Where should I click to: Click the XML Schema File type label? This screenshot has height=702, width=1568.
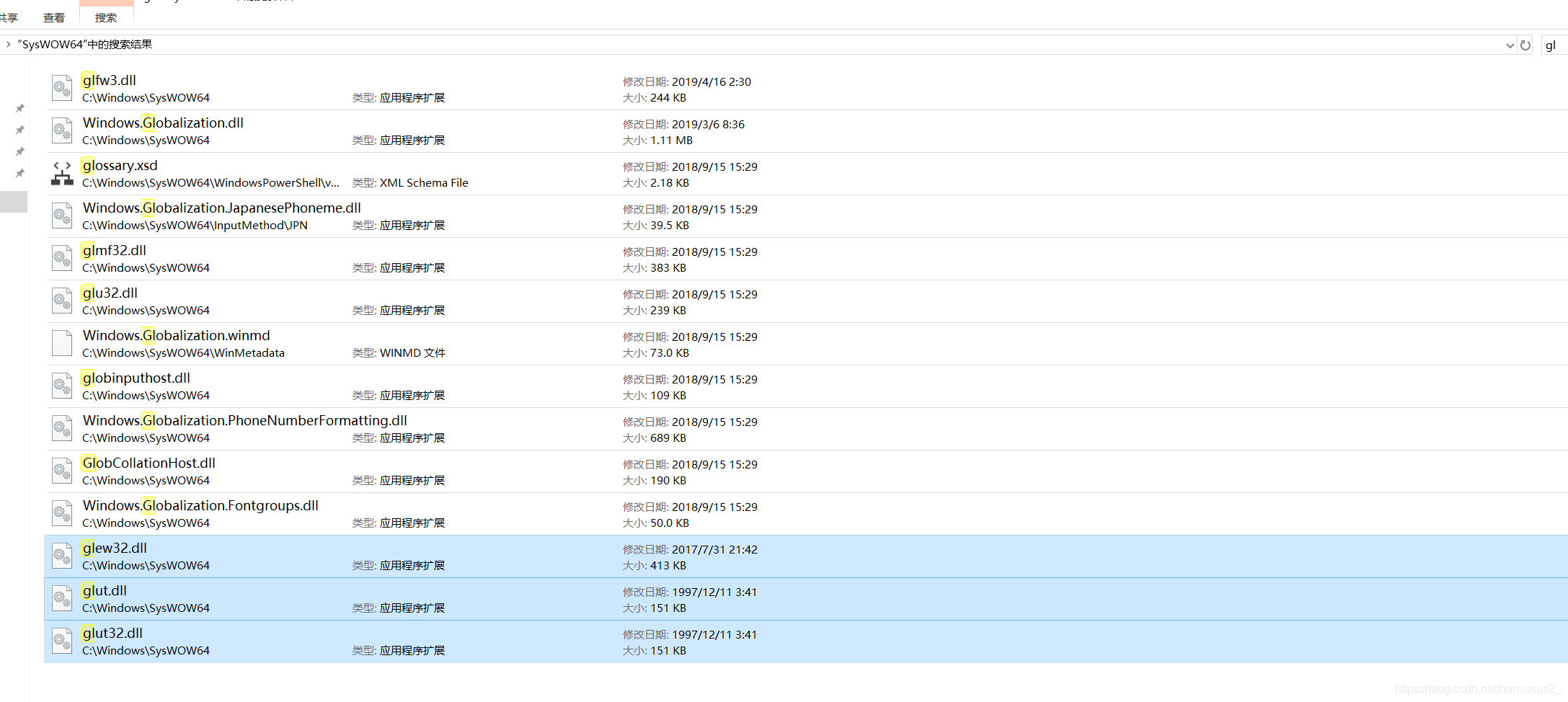(424, 183)
